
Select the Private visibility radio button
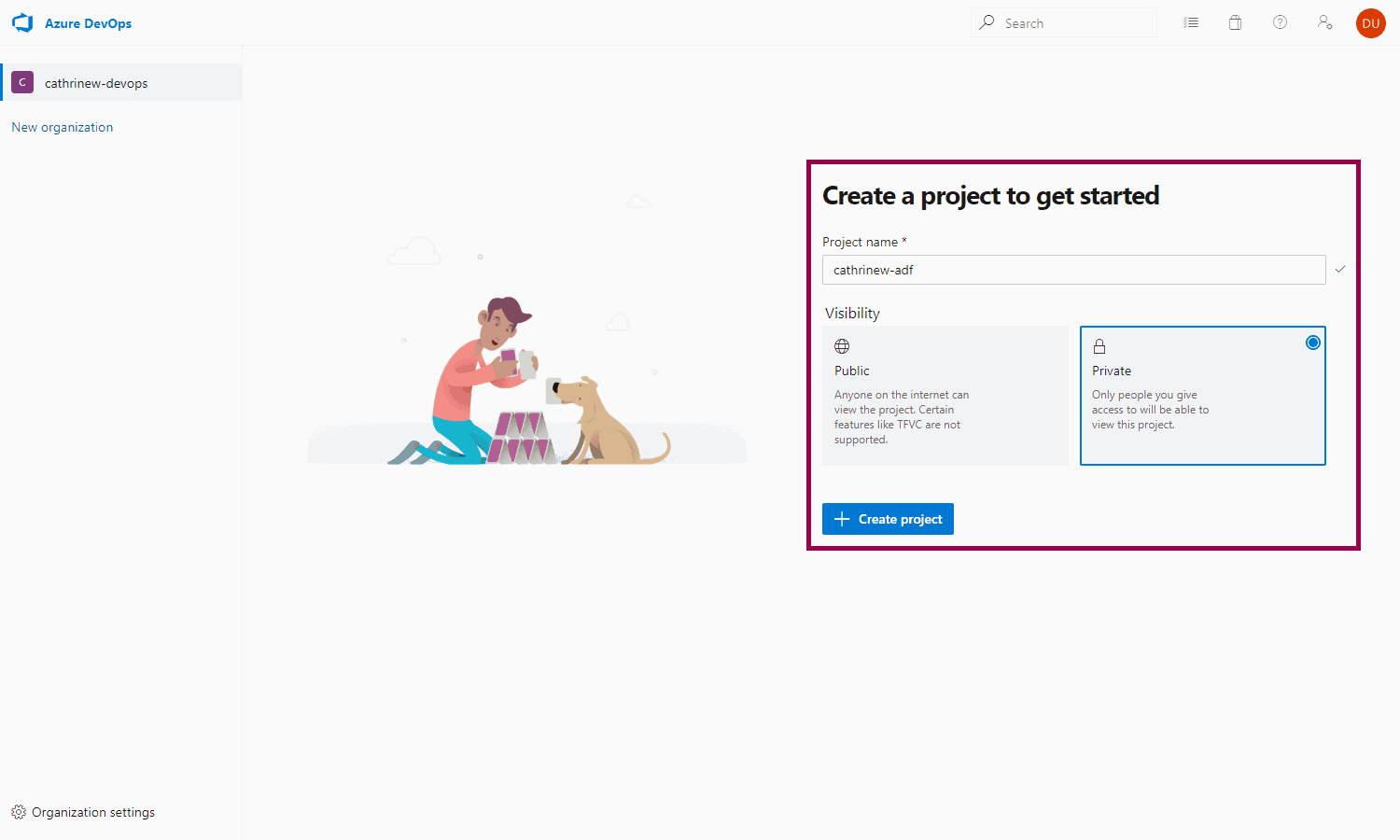(x=1312, y=343)
